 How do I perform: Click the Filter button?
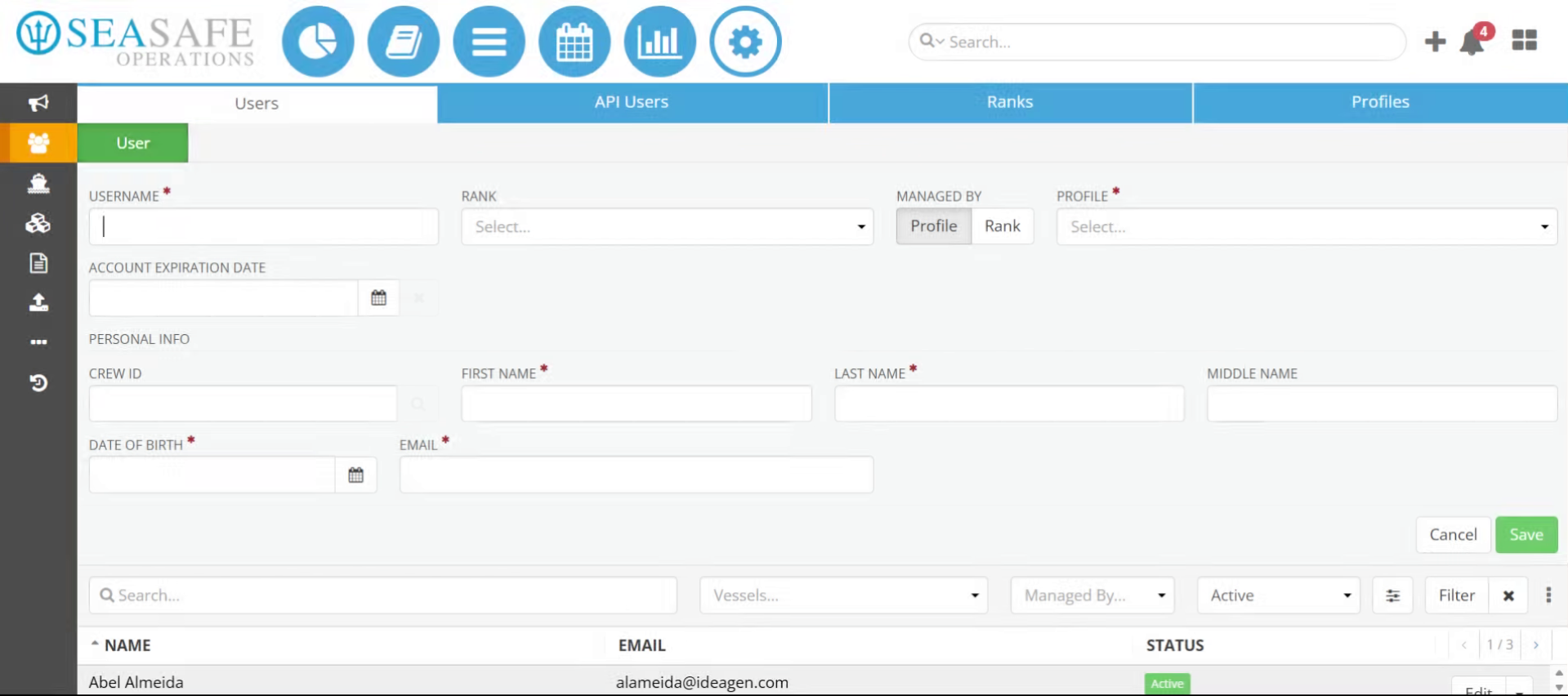tap(1457, 596)
